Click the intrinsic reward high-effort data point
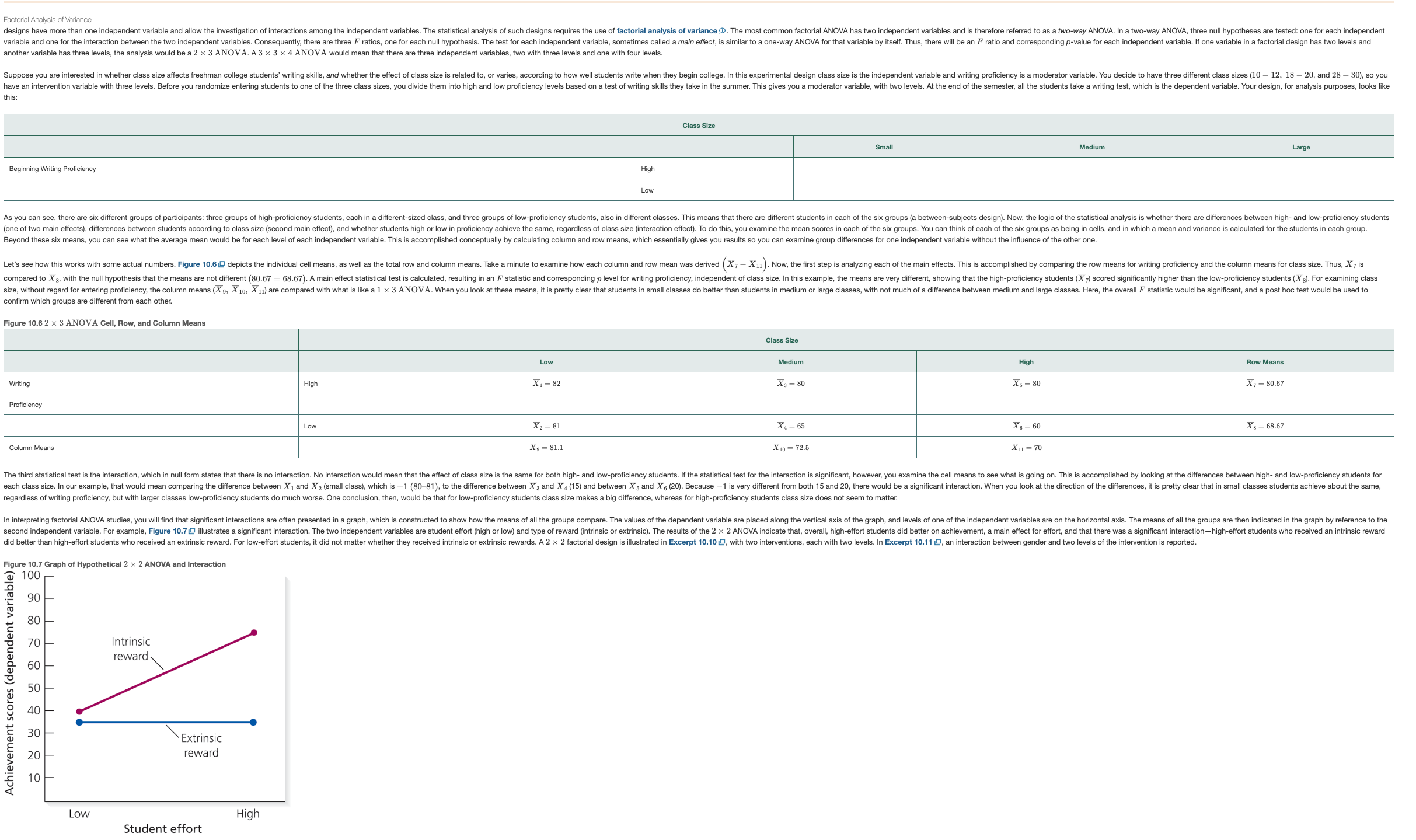The image size is (1416, 840). tap(254, 633)
